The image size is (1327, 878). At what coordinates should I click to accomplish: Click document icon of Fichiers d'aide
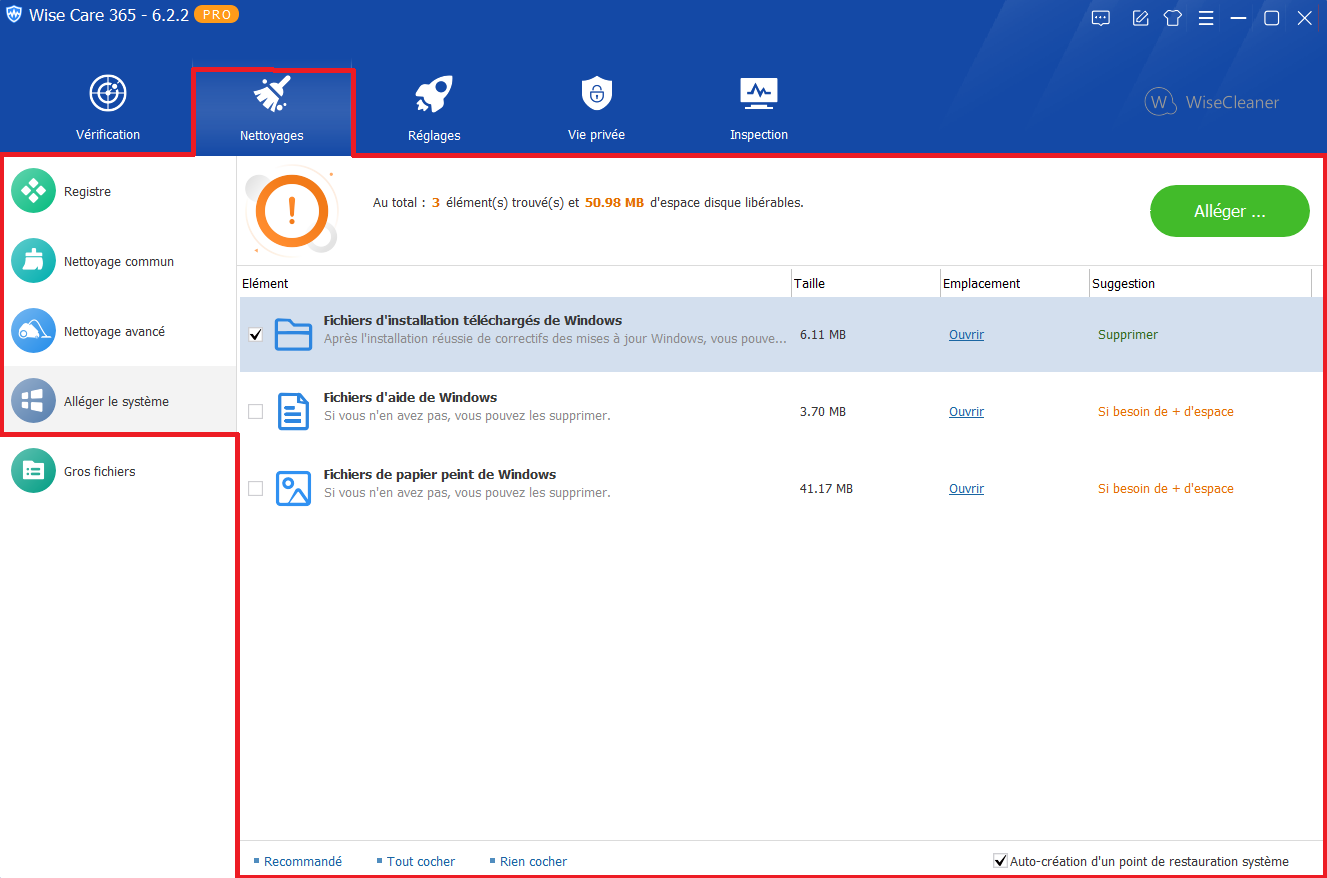click(x=294, y=411)
